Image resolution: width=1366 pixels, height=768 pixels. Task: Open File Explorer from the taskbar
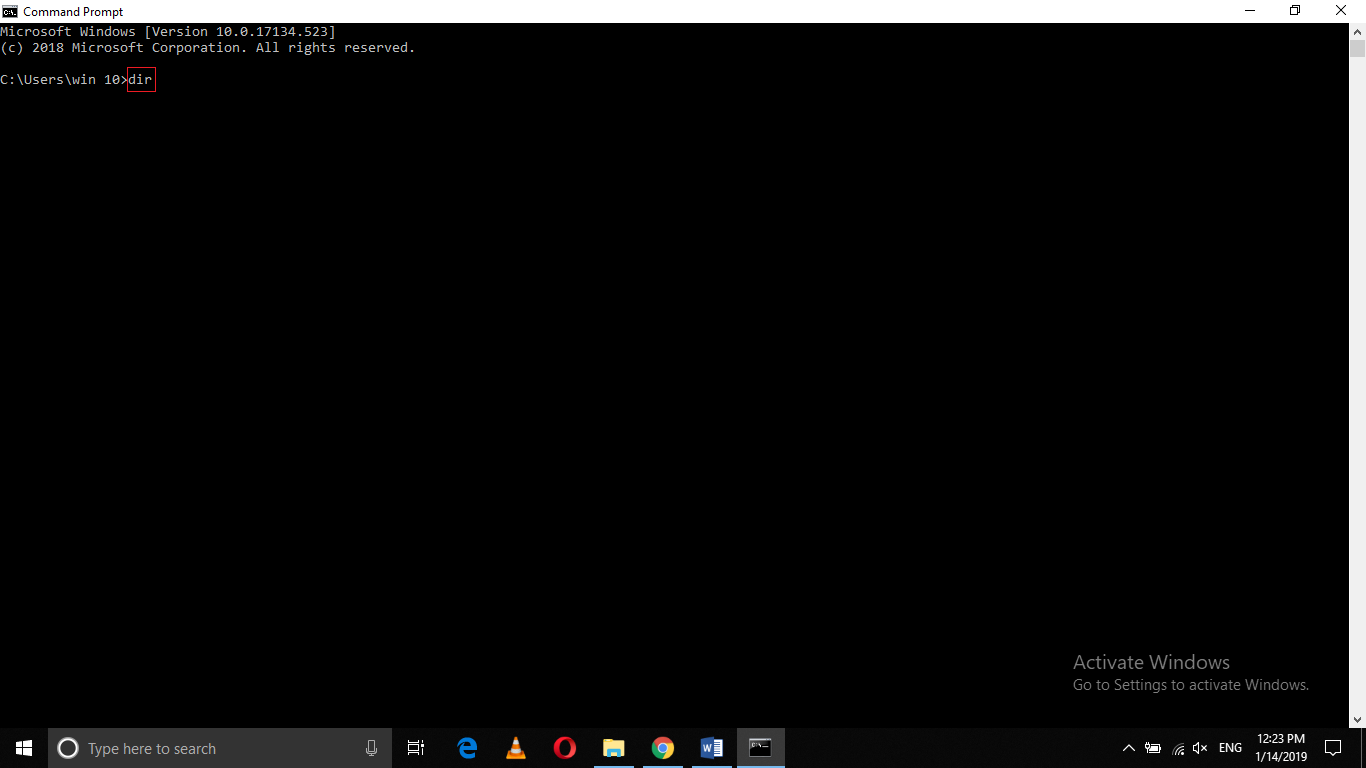(x=613, y=747)
